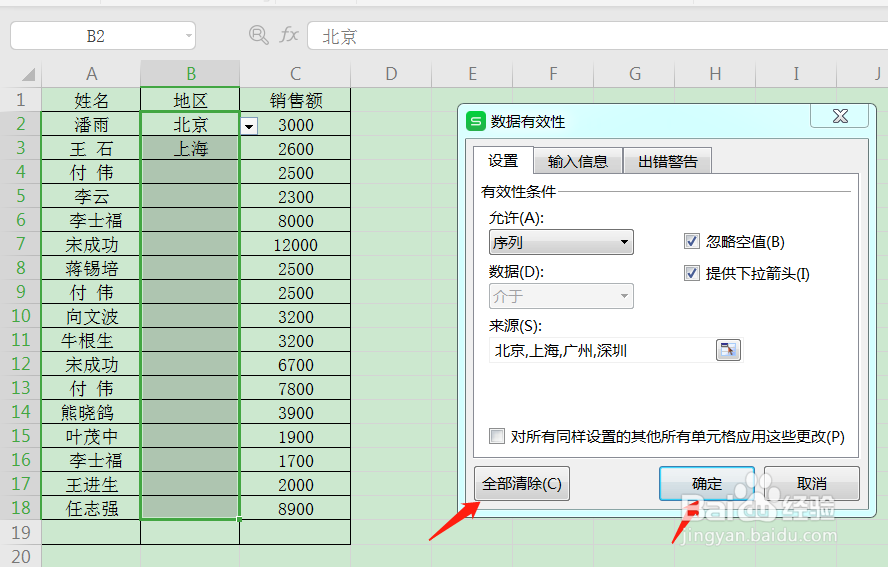Image resolution: width=888 pixels, height=567 pixels.
Task: Click the cell with value 7800
Action: [x=295, y=389]
